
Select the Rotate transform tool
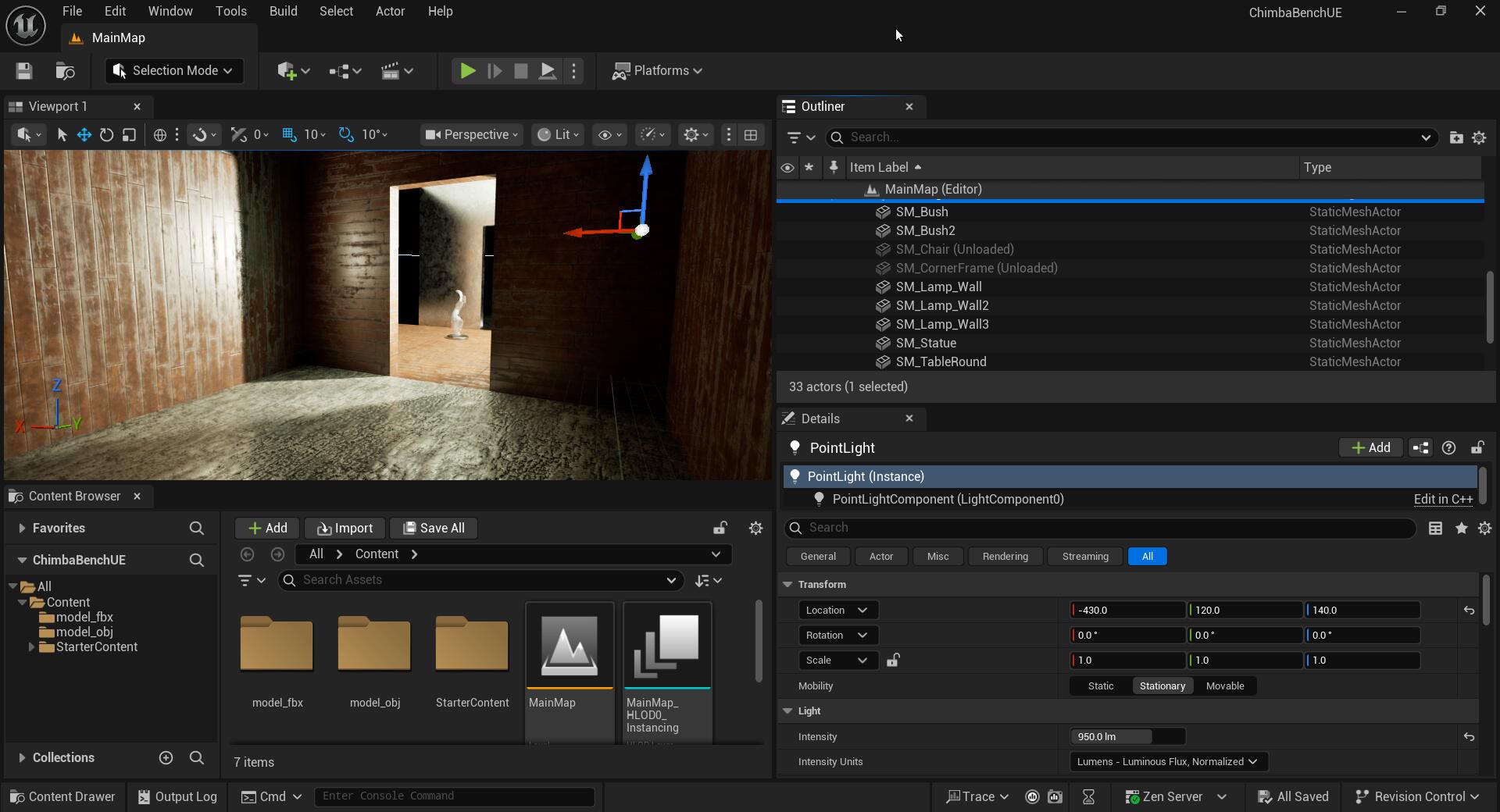pyautogui.click(x=106, y=135)
